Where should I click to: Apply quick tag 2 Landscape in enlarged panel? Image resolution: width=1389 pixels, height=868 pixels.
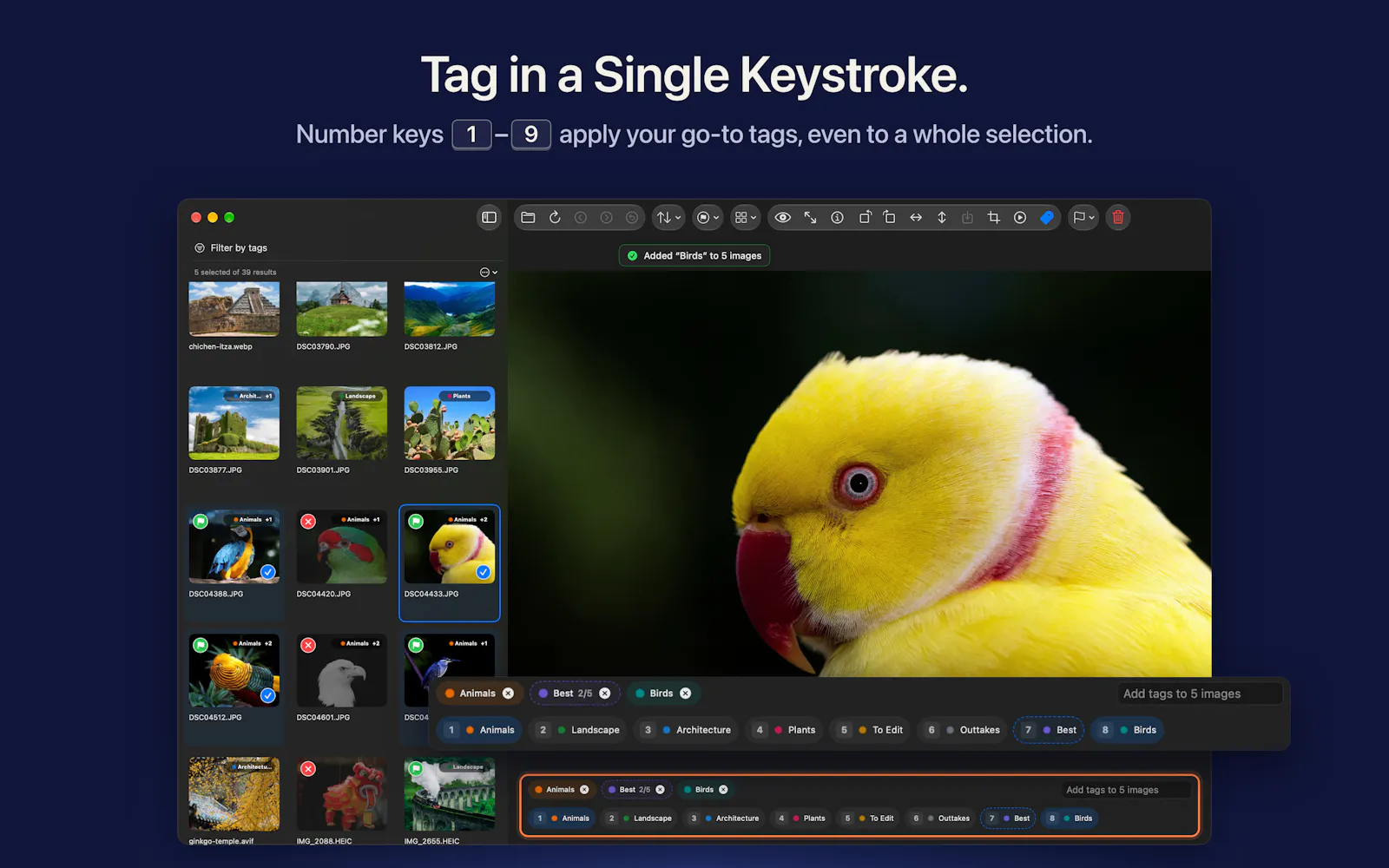click(x=578, y=730)
